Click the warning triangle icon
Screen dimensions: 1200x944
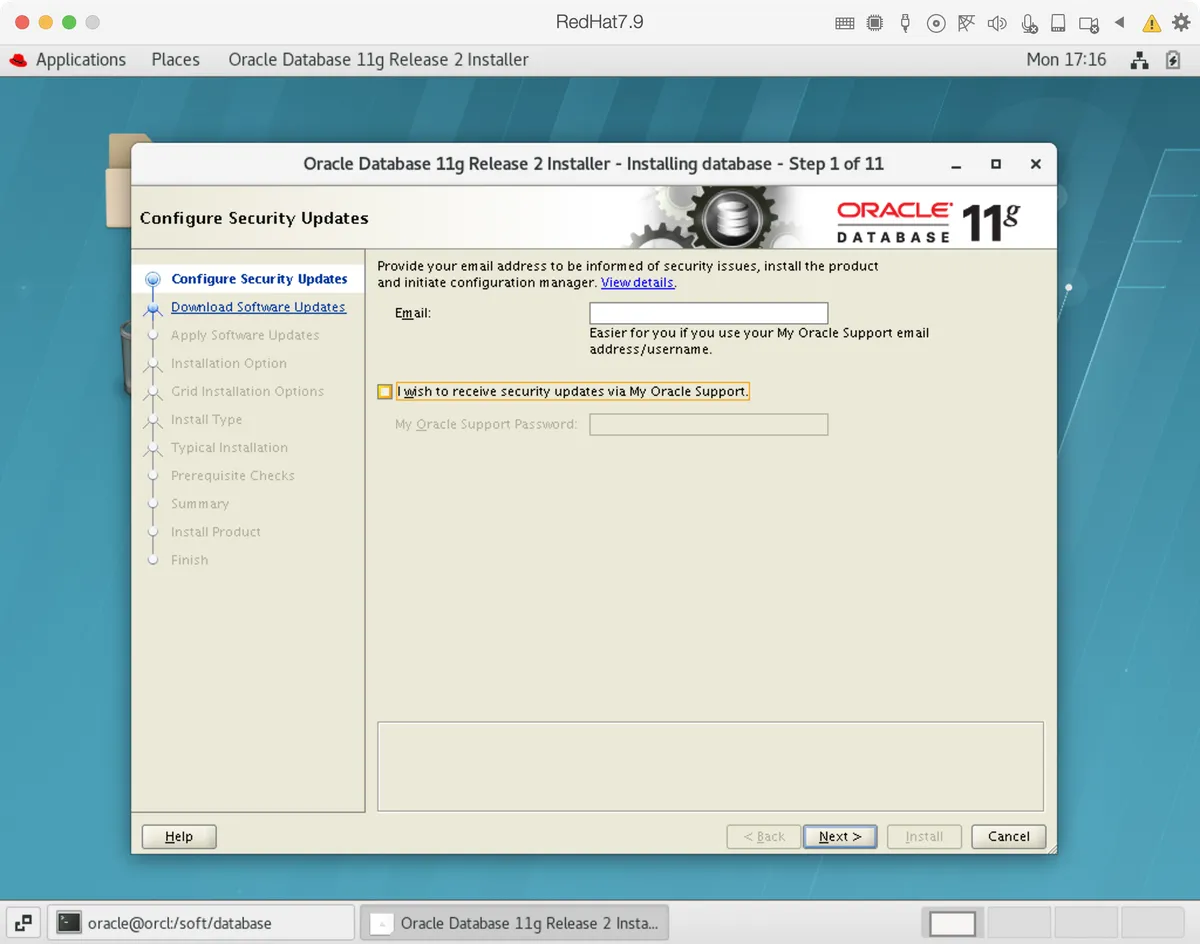coord(1149,22)
